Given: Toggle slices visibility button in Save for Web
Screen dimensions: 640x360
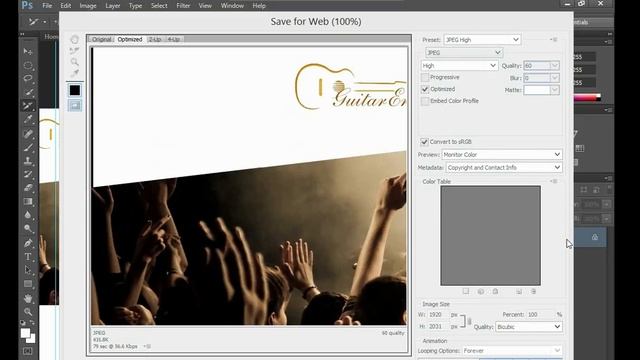Looking at the screenshot, I should (75, 106).
